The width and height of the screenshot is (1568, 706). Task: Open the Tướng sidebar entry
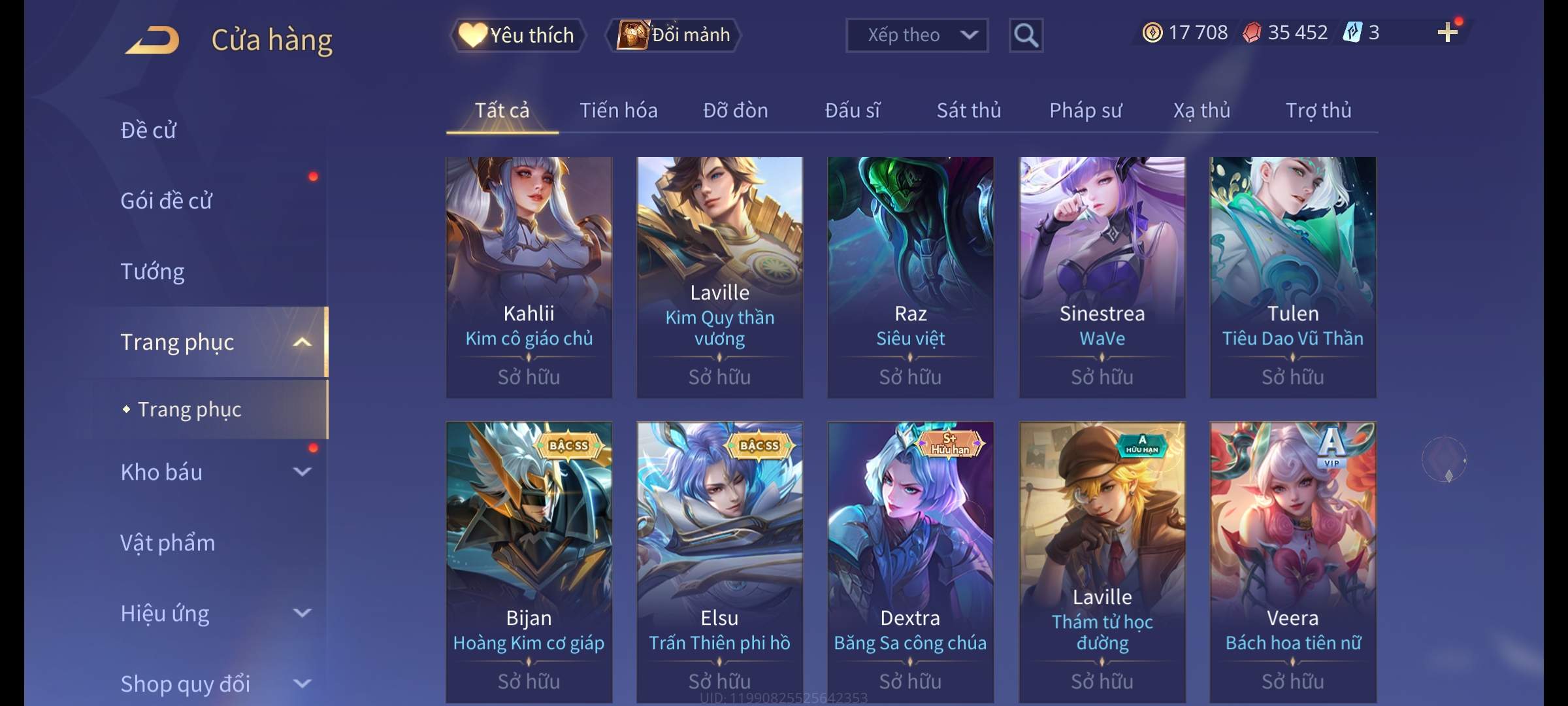pos(152,271)
